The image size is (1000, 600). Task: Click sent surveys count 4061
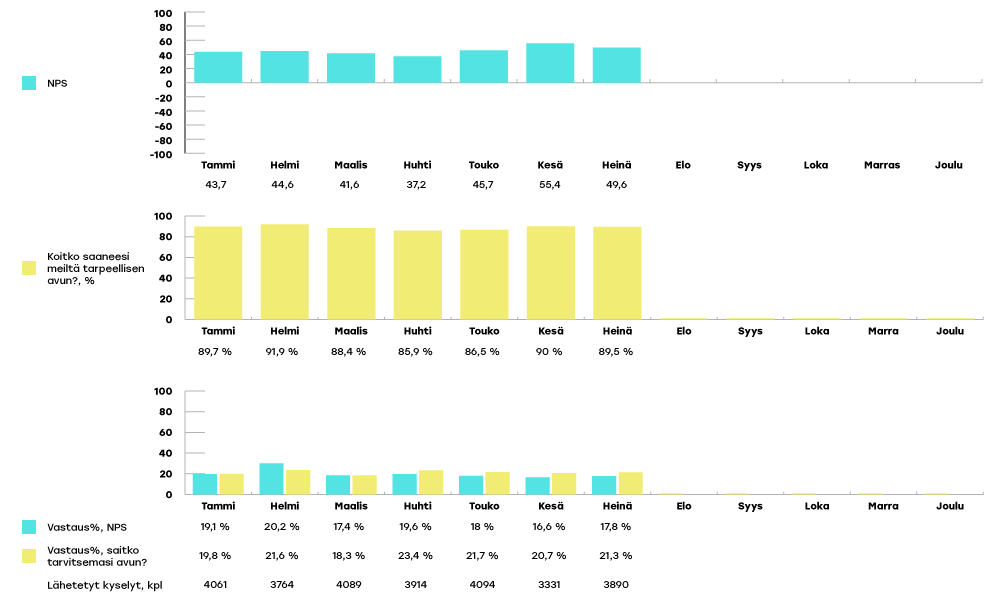point(216,584)
